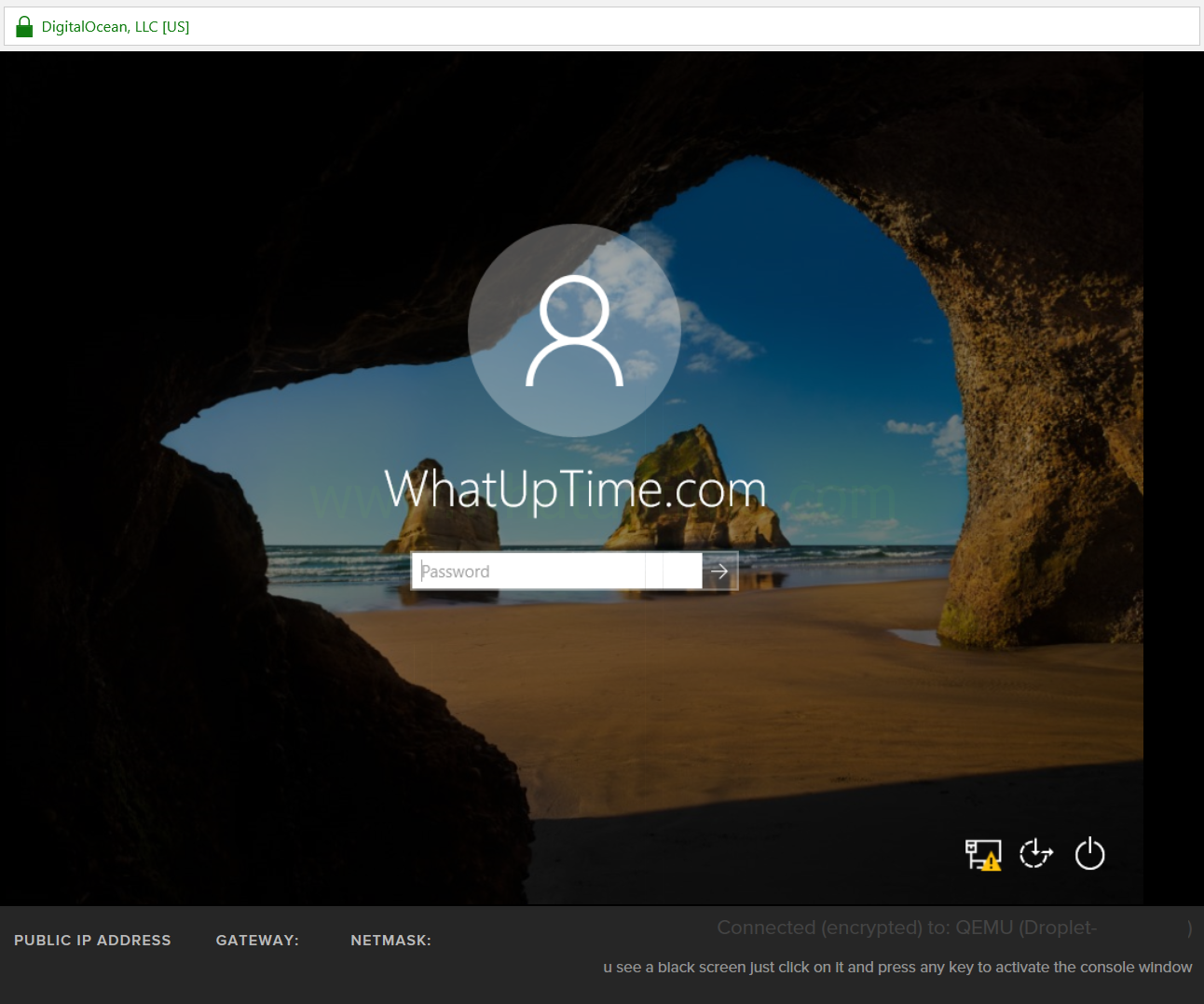The width and height of the screenshot is (1204, 1004).
Task: Click the NETMASK label
Action: tap(390, 941)
